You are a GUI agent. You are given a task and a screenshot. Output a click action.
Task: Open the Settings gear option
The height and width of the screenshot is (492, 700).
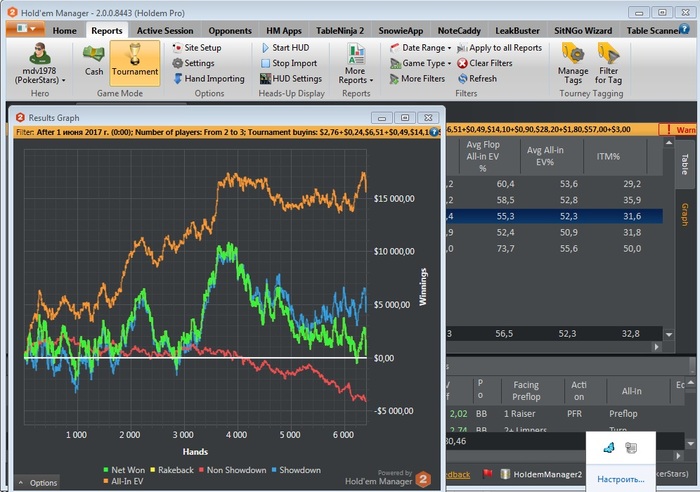193,63
